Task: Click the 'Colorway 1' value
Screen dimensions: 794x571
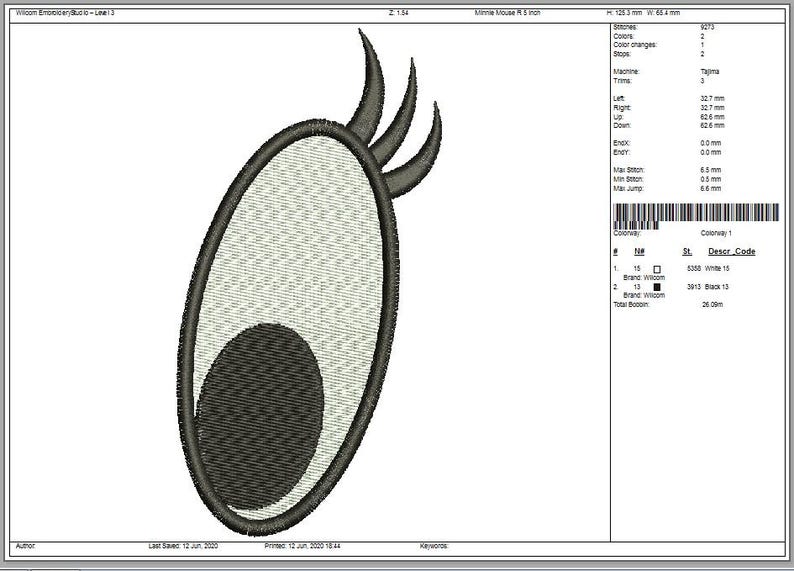Action: coord(716,233)
